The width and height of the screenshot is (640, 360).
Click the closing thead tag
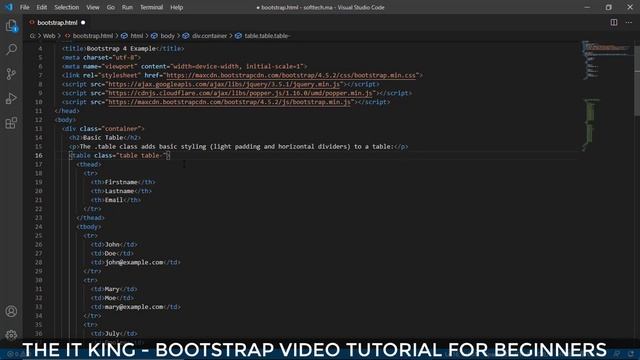[91, 218]
